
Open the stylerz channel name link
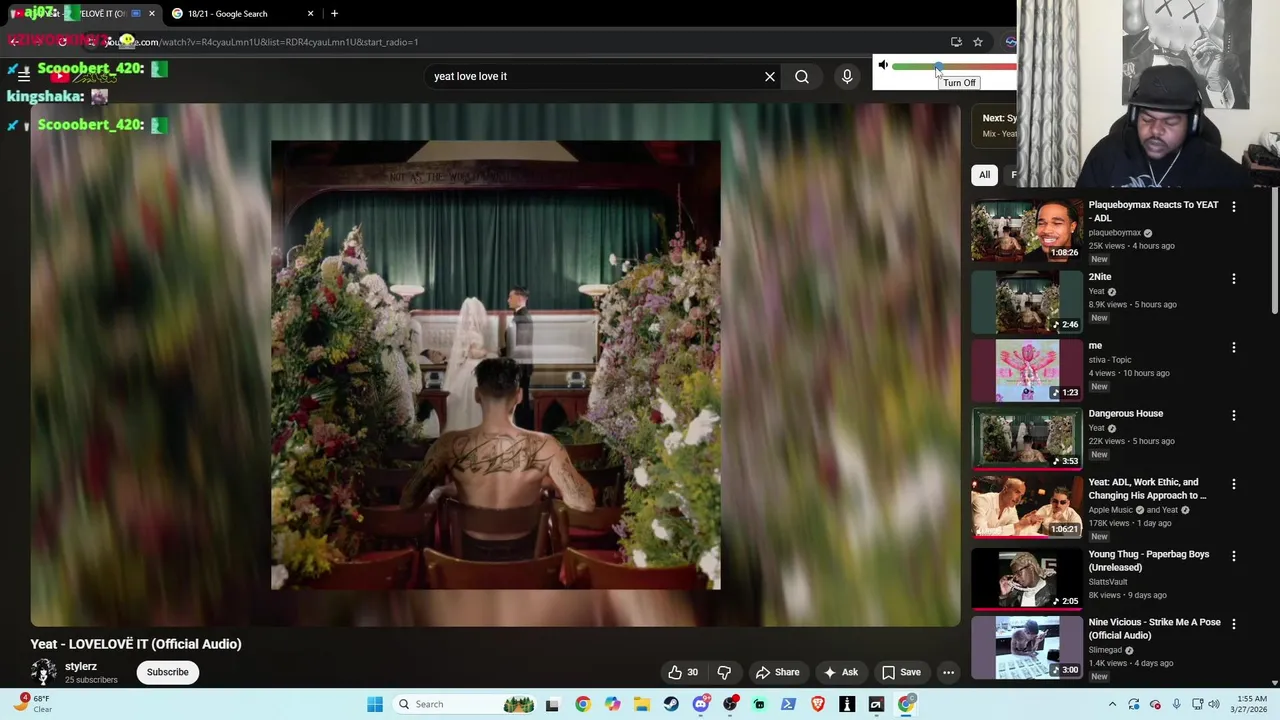(x=81, y=666)
